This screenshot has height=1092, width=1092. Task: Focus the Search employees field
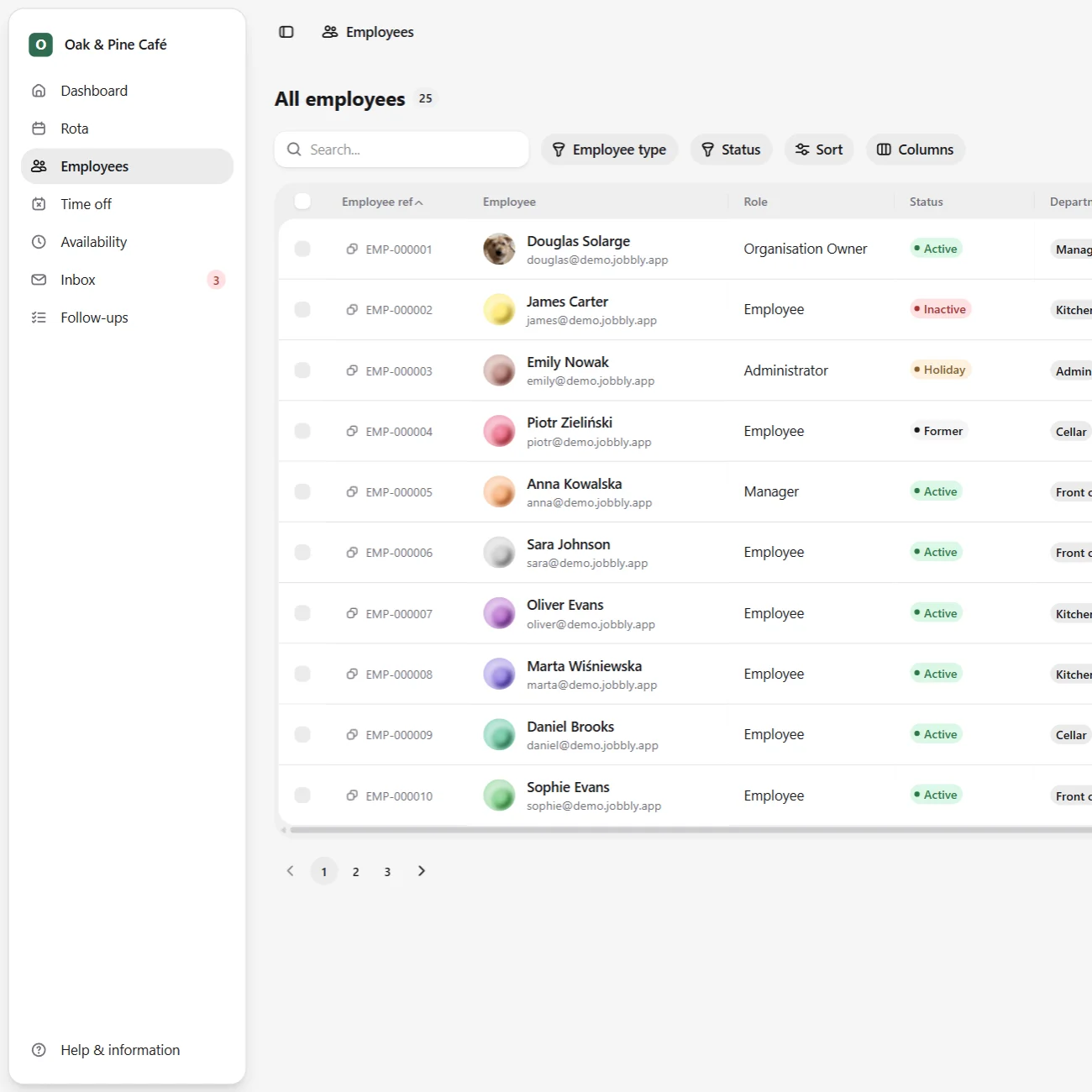pos(402,150)
